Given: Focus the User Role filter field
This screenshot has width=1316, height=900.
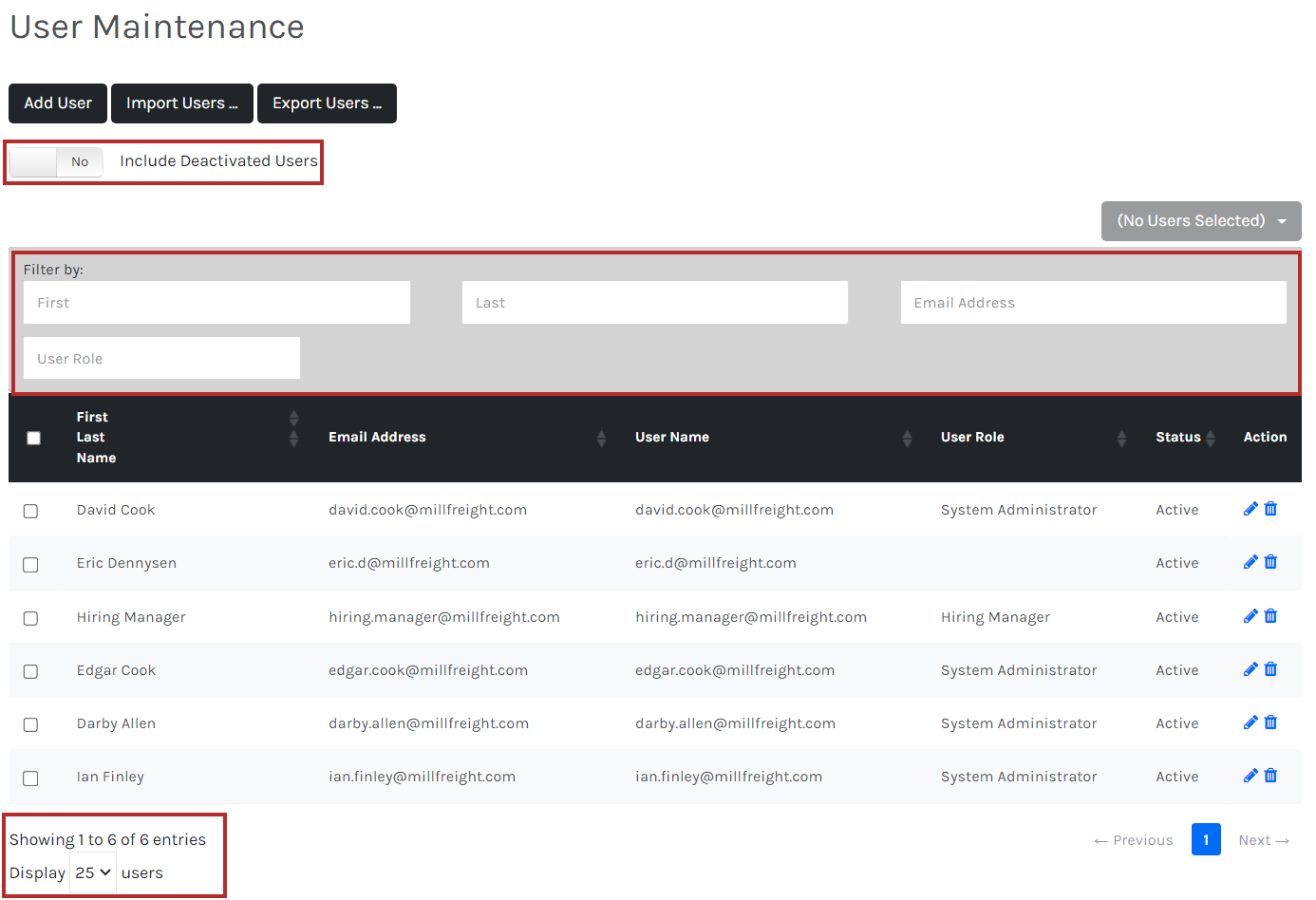Looking at the screenshot, I should (x=161, y=358).
